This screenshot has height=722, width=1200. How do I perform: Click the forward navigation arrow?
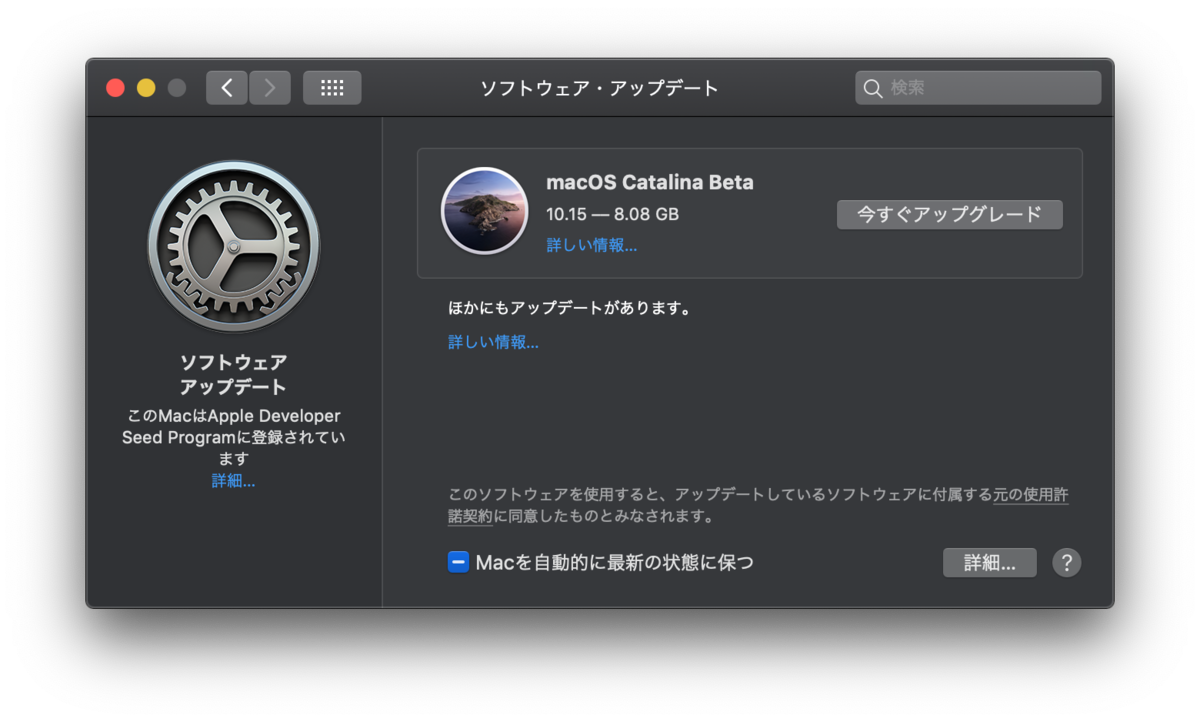tap(268, 87)
